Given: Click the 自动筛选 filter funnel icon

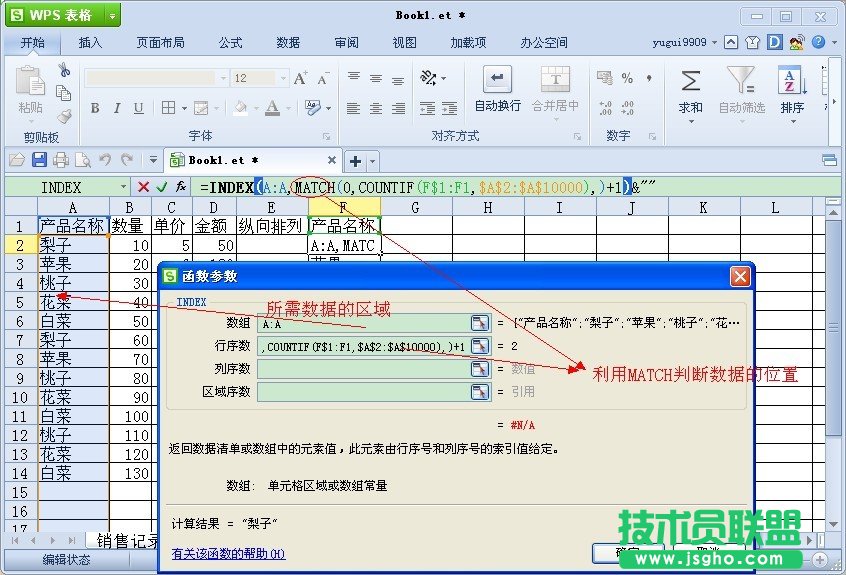Looking at the screenshot, I should point(741,79).
